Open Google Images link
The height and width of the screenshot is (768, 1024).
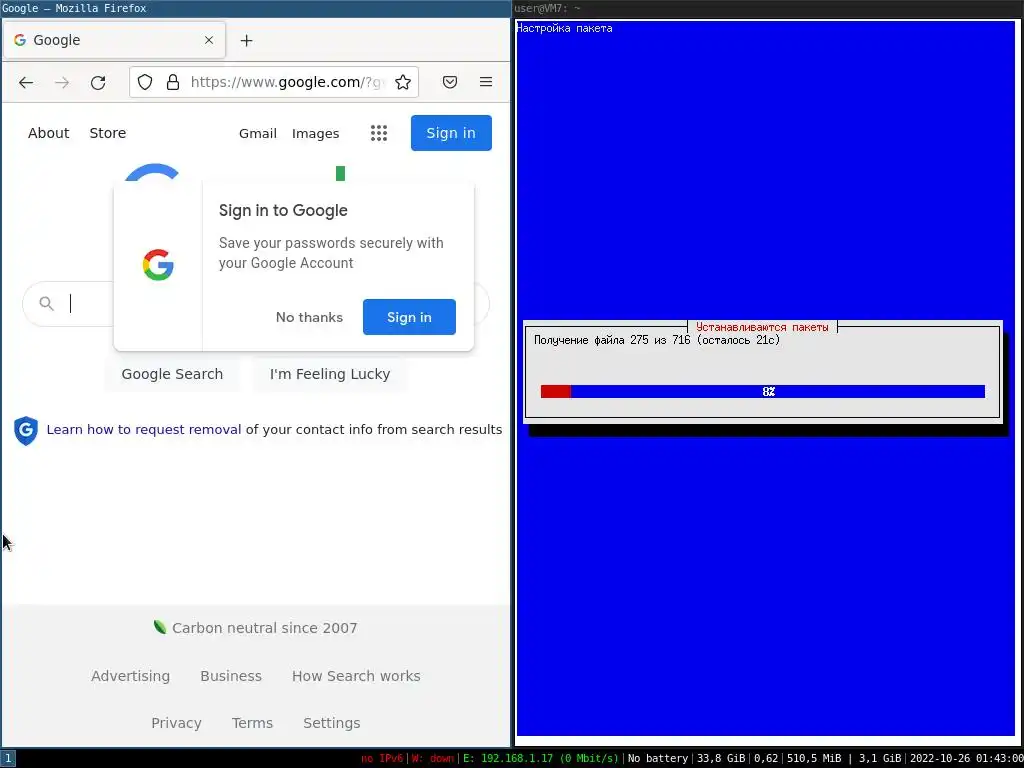315,133
